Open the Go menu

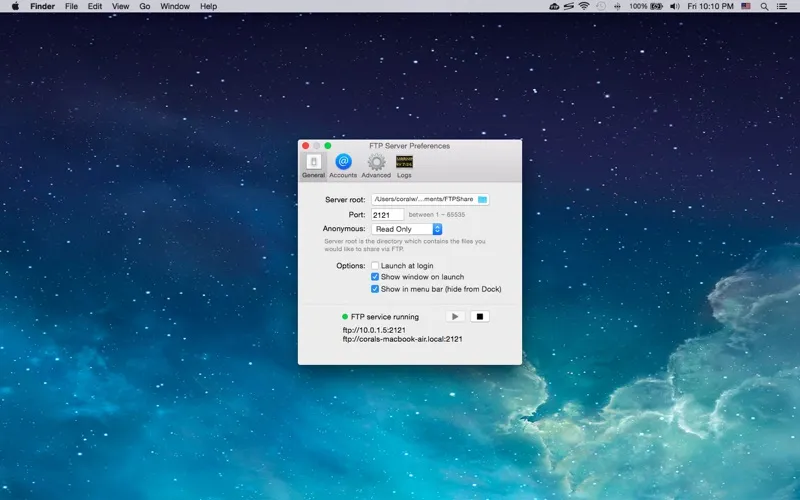145,6
